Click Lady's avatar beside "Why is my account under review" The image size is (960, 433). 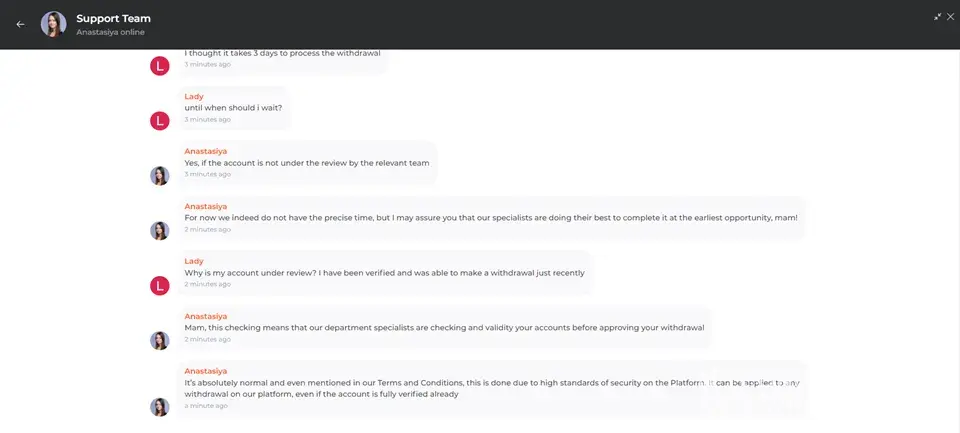tap(160, 286)
